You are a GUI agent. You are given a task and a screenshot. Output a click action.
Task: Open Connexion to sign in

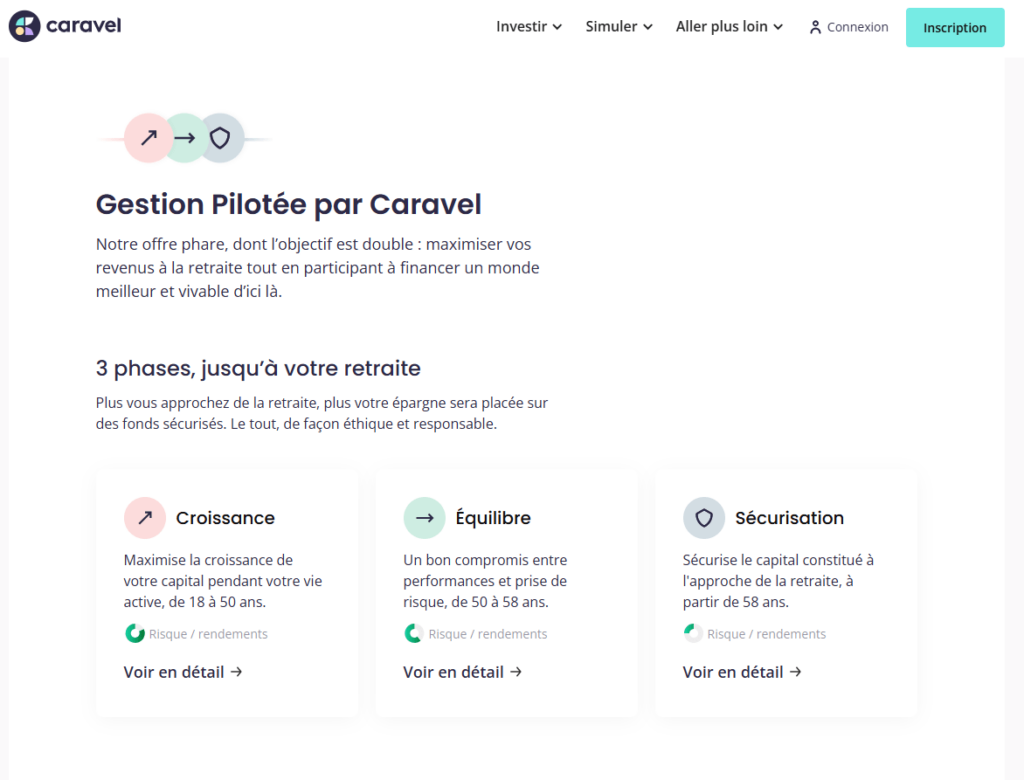click(856, 27)
